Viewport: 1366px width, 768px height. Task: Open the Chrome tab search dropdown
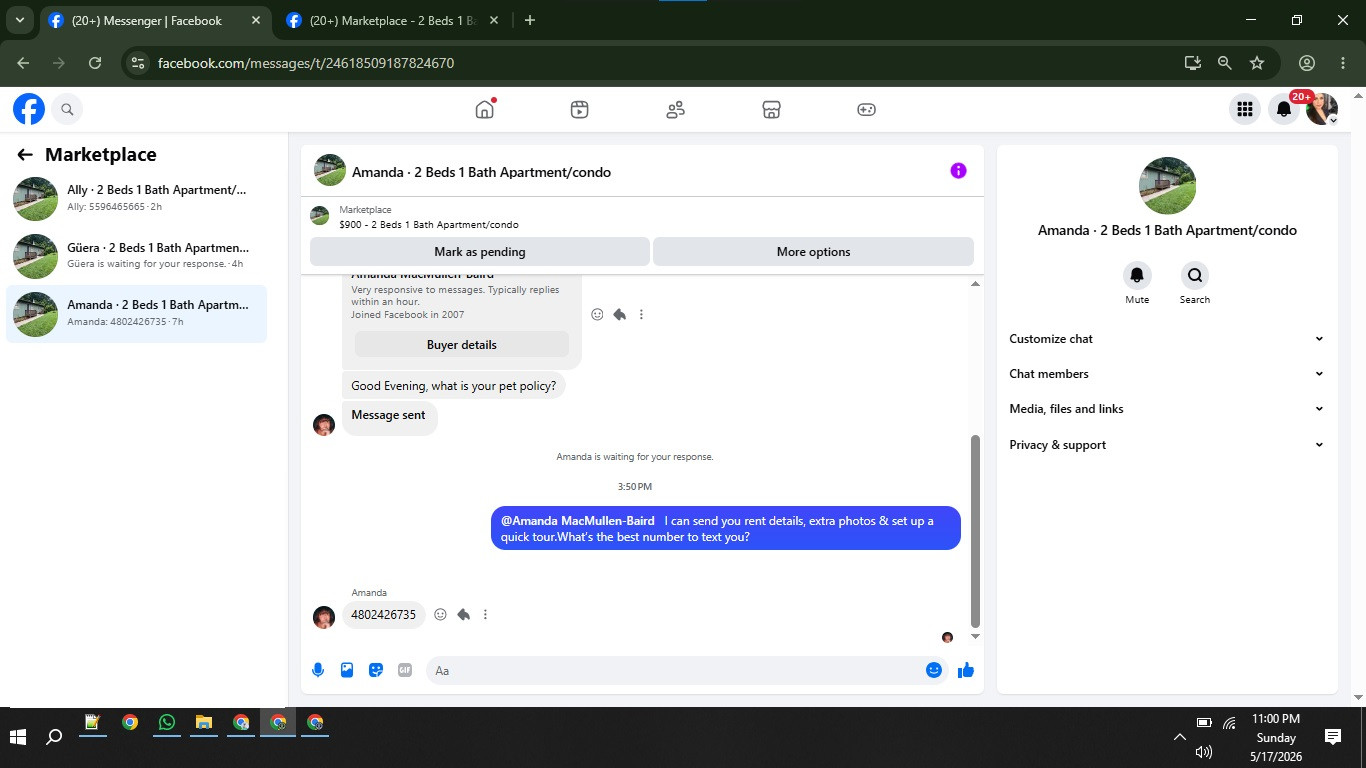20,20
